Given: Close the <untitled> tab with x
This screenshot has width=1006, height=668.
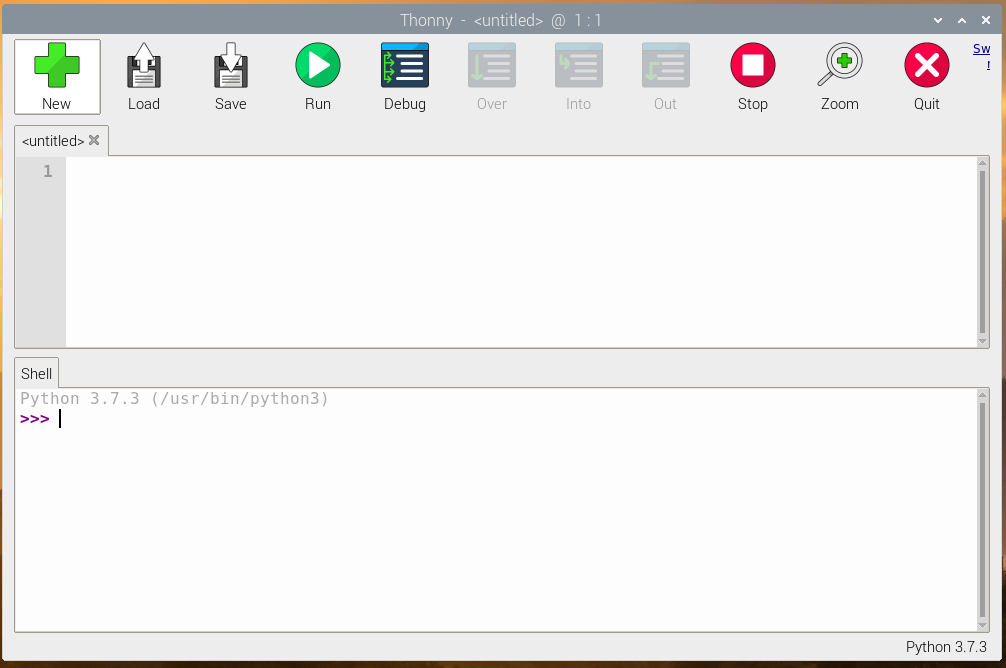Looking at the screenshot, I should (94, 140).
